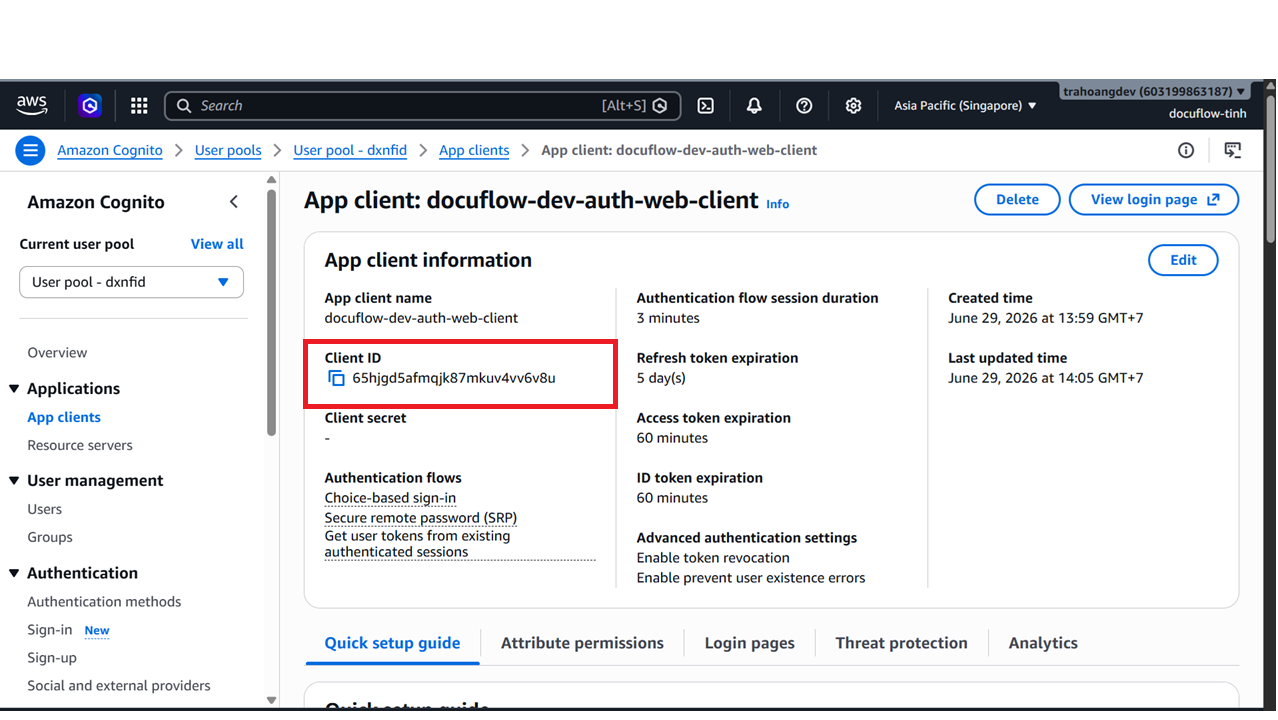Go to Amazon Cognito breadcrumb
This screenshot has width=1278, height=720.
click(110, 150)
